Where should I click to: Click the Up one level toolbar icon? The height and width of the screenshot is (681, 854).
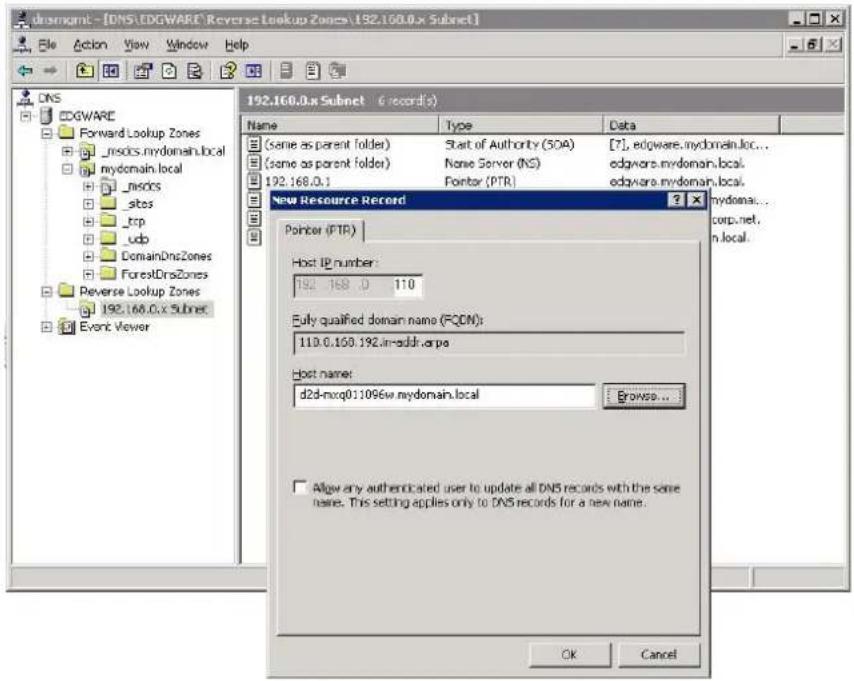(84, 71)
